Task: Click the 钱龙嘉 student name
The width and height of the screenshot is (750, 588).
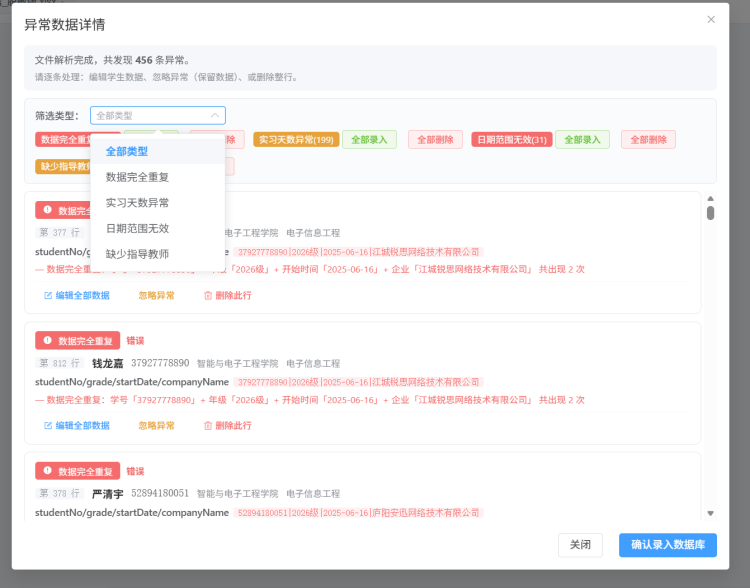Action: (108, 364)
